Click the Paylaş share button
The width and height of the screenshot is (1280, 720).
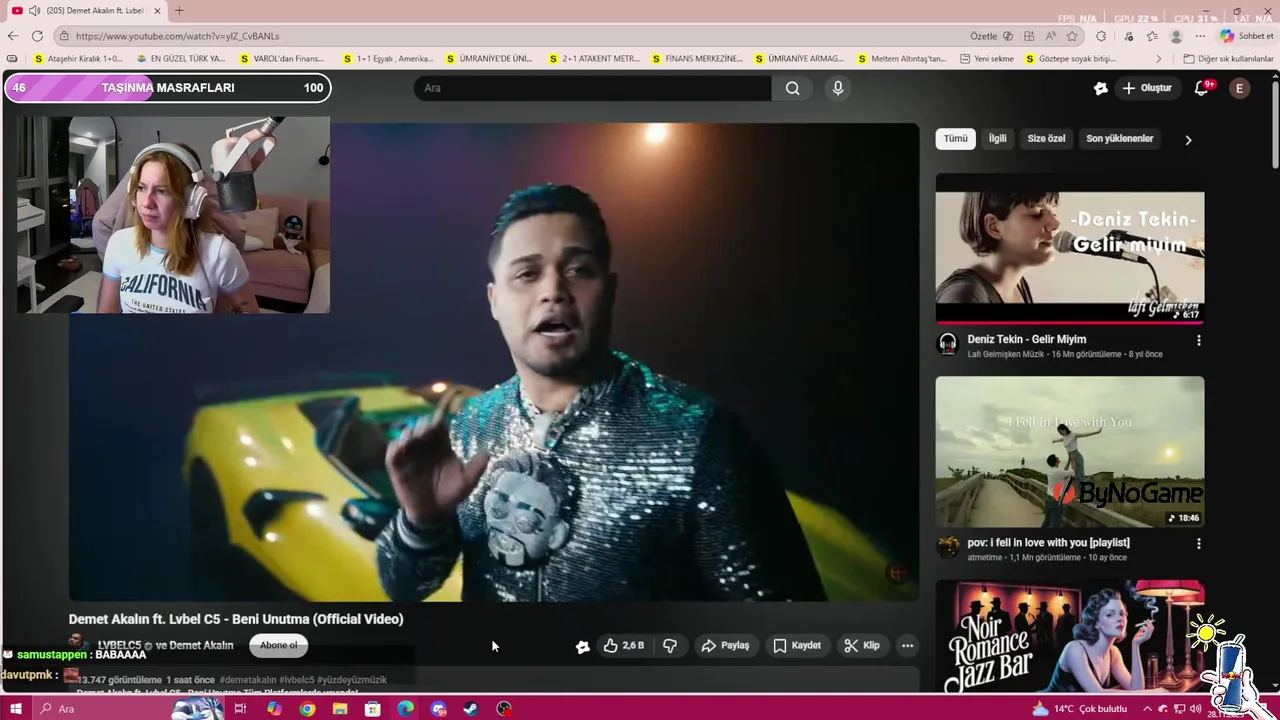725,646
